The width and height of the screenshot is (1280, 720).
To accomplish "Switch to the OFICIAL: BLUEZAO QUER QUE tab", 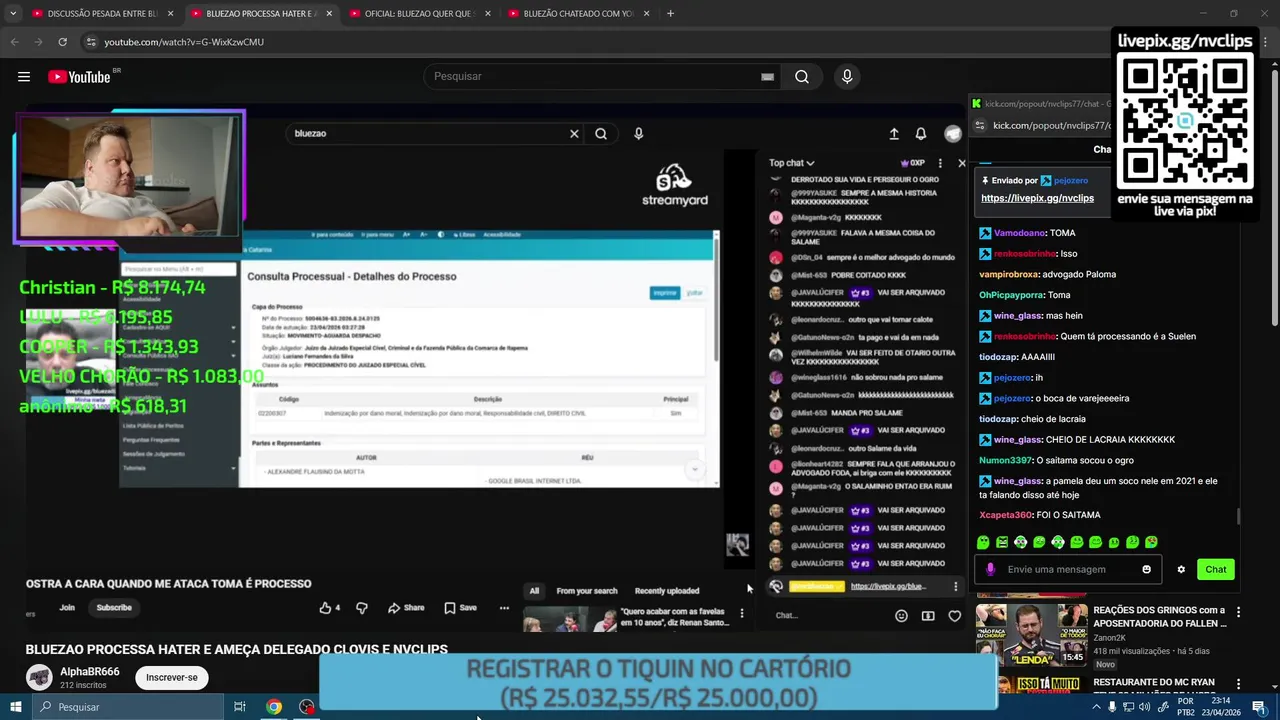I will pyautogui.click(x=419, y=14).
